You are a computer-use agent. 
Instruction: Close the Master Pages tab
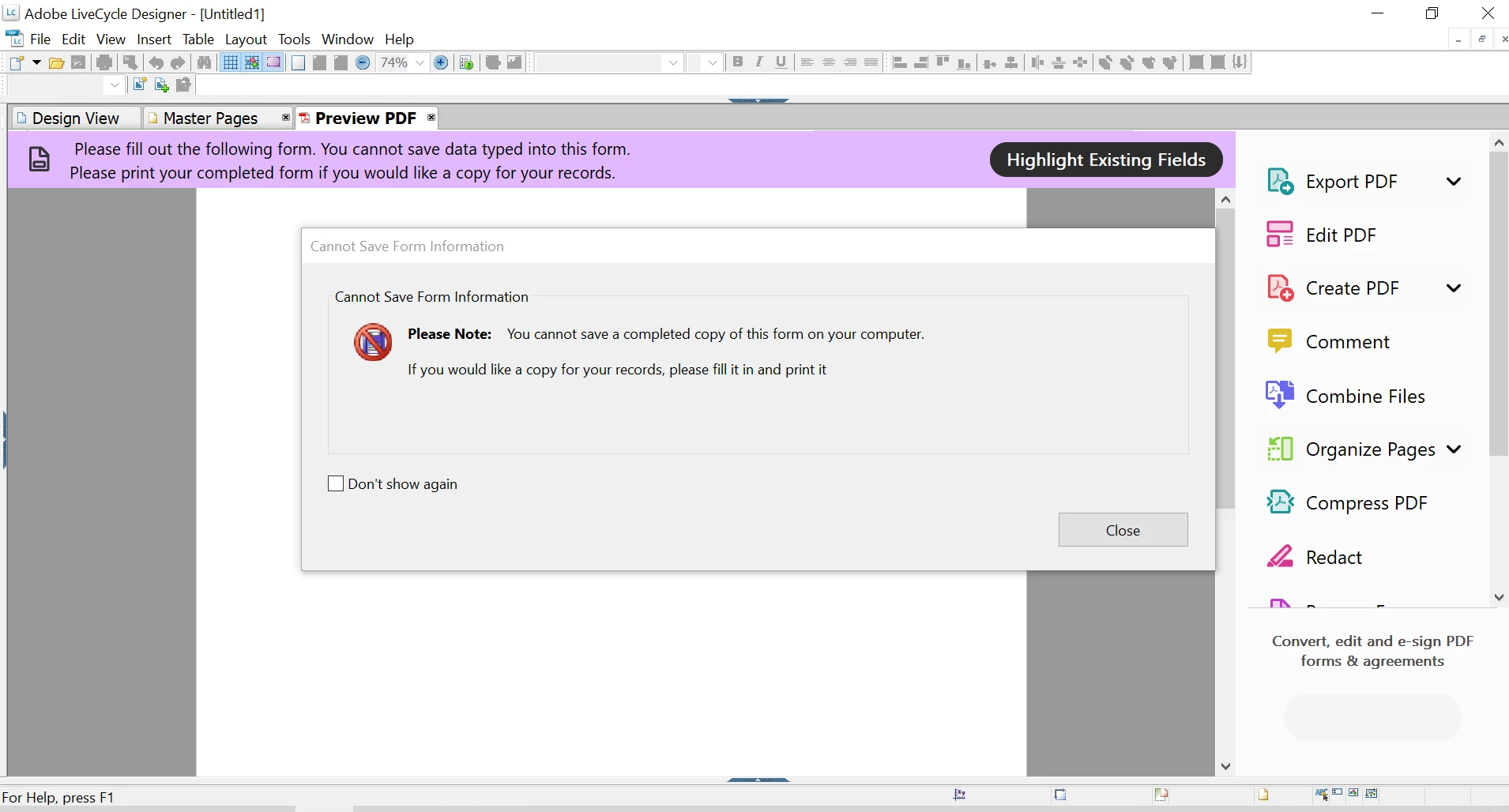coord(286,118)
